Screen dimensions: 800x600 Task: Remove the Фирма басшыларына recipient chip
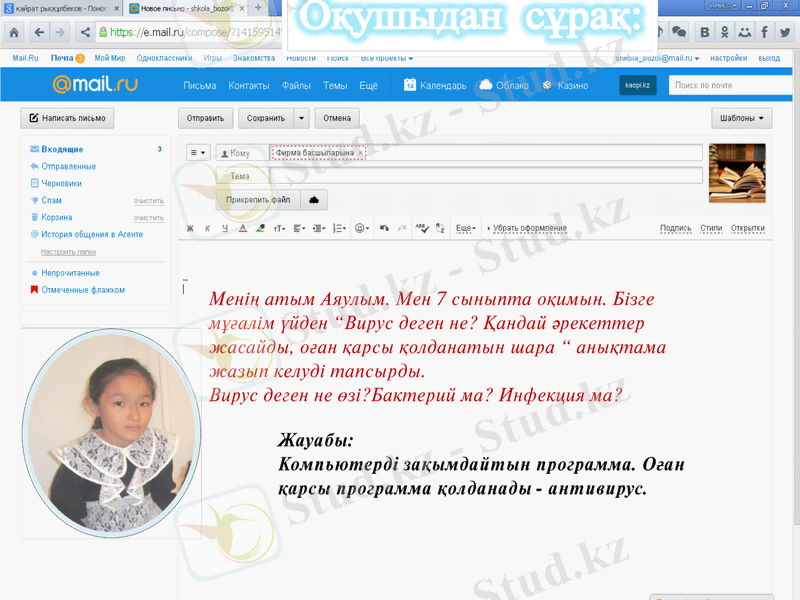tap(360, 153)
